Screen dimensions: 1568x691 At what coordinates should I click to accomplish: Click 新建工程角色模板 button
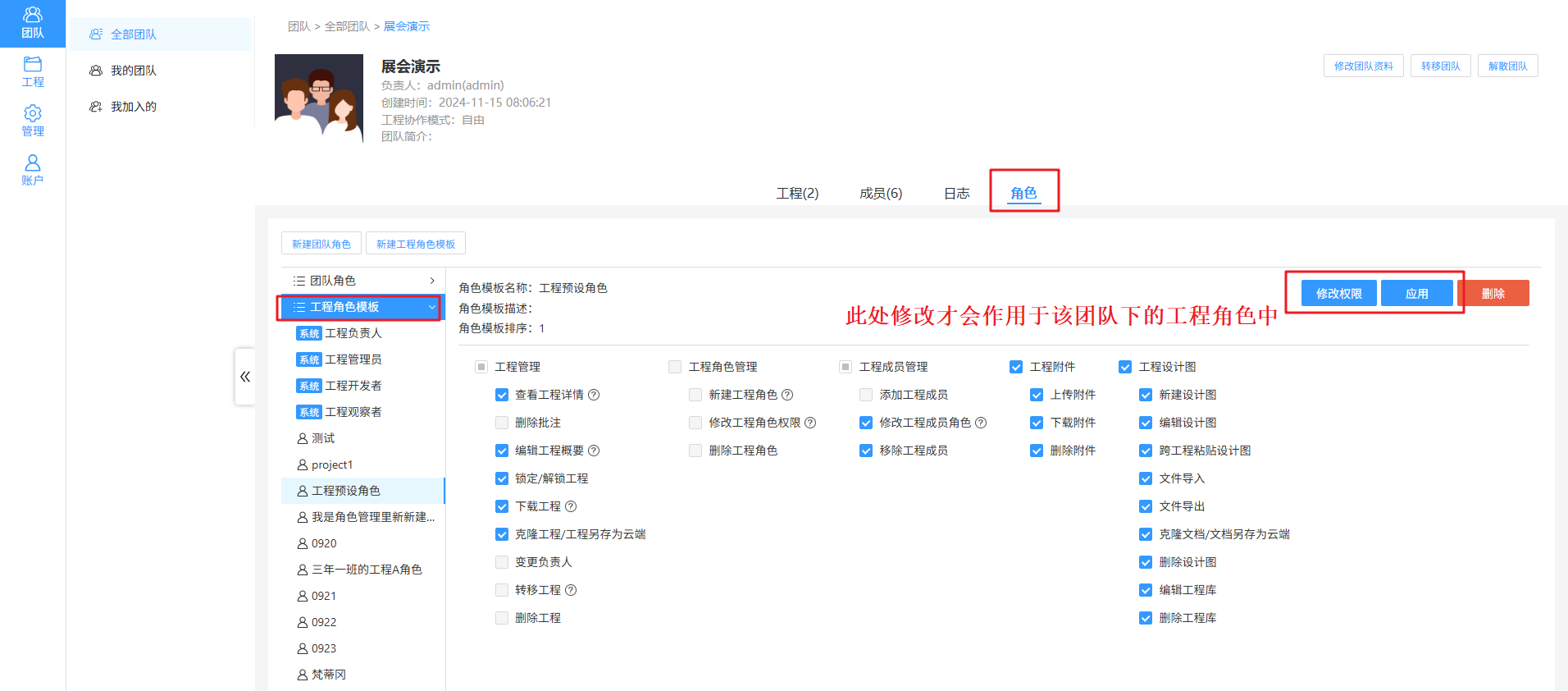[x=416, y=244]
